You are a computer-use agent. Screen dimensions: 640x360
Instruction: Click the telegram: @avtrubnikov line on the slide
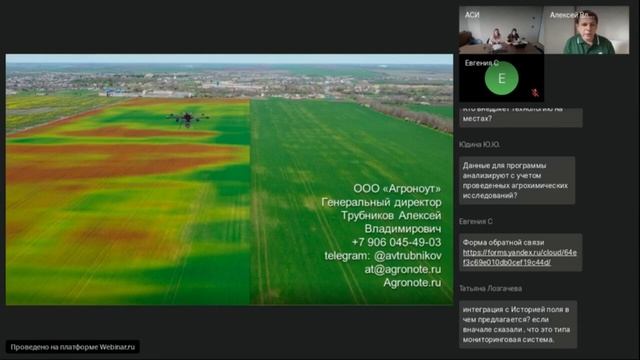[x=383, y=256]
